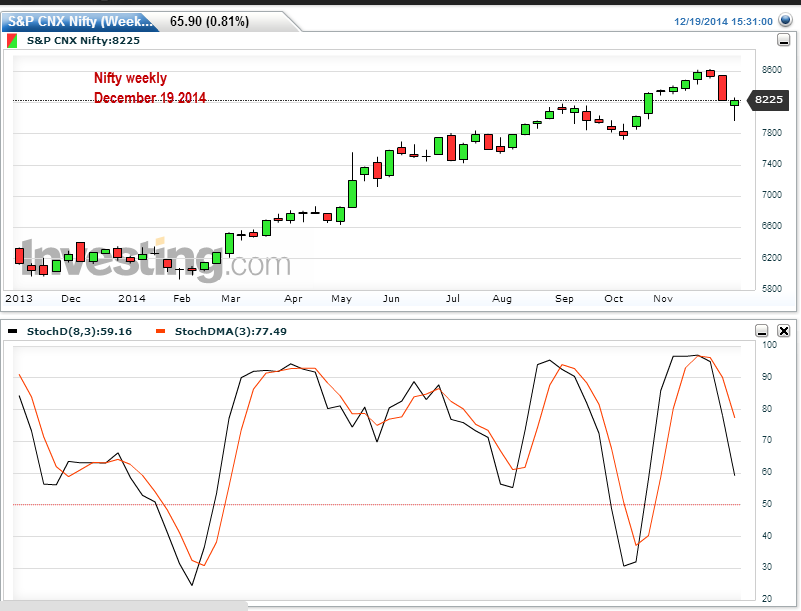Click the 2014 date axis label
Screen dimensions: 801x611
tap(132, 299)
